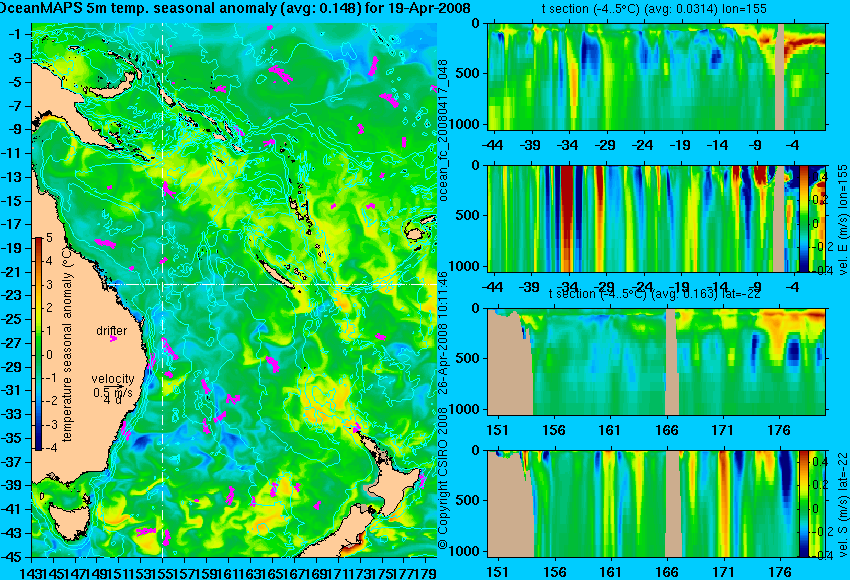The width and height of the screenshot is (850, 580).
Task: Click the temperature anomaly color bar on the map
Action: (x=39, y=344)
